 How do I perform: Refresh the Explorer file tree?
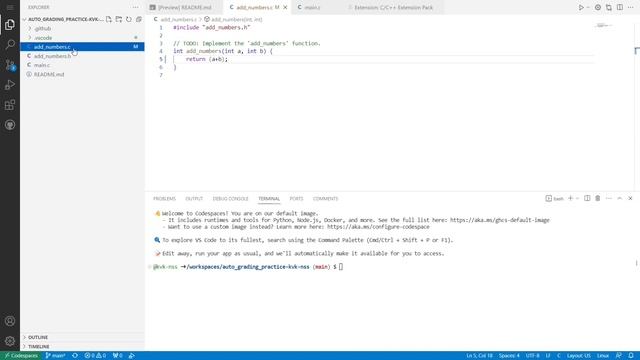(x=129, y=19)
